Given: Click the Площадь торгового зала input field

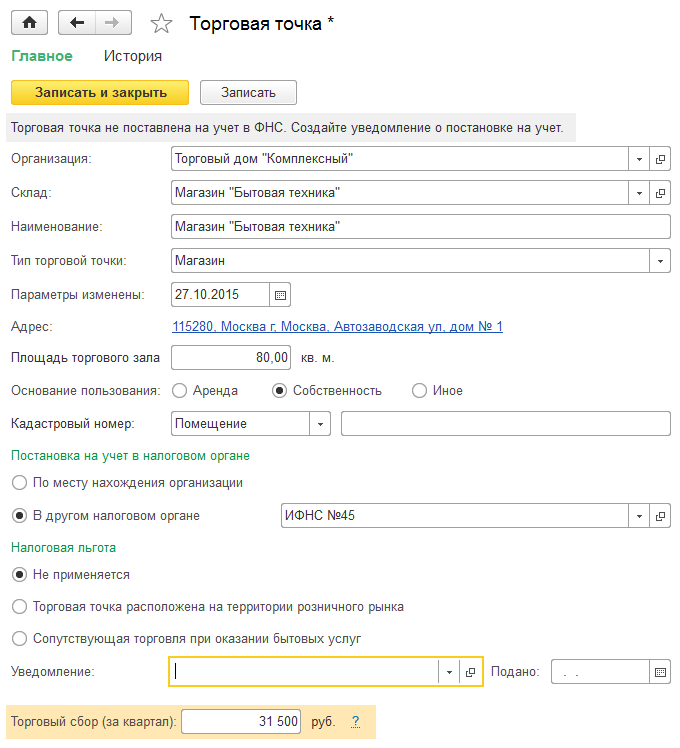Looking at the screenshot, I should 232,357.
